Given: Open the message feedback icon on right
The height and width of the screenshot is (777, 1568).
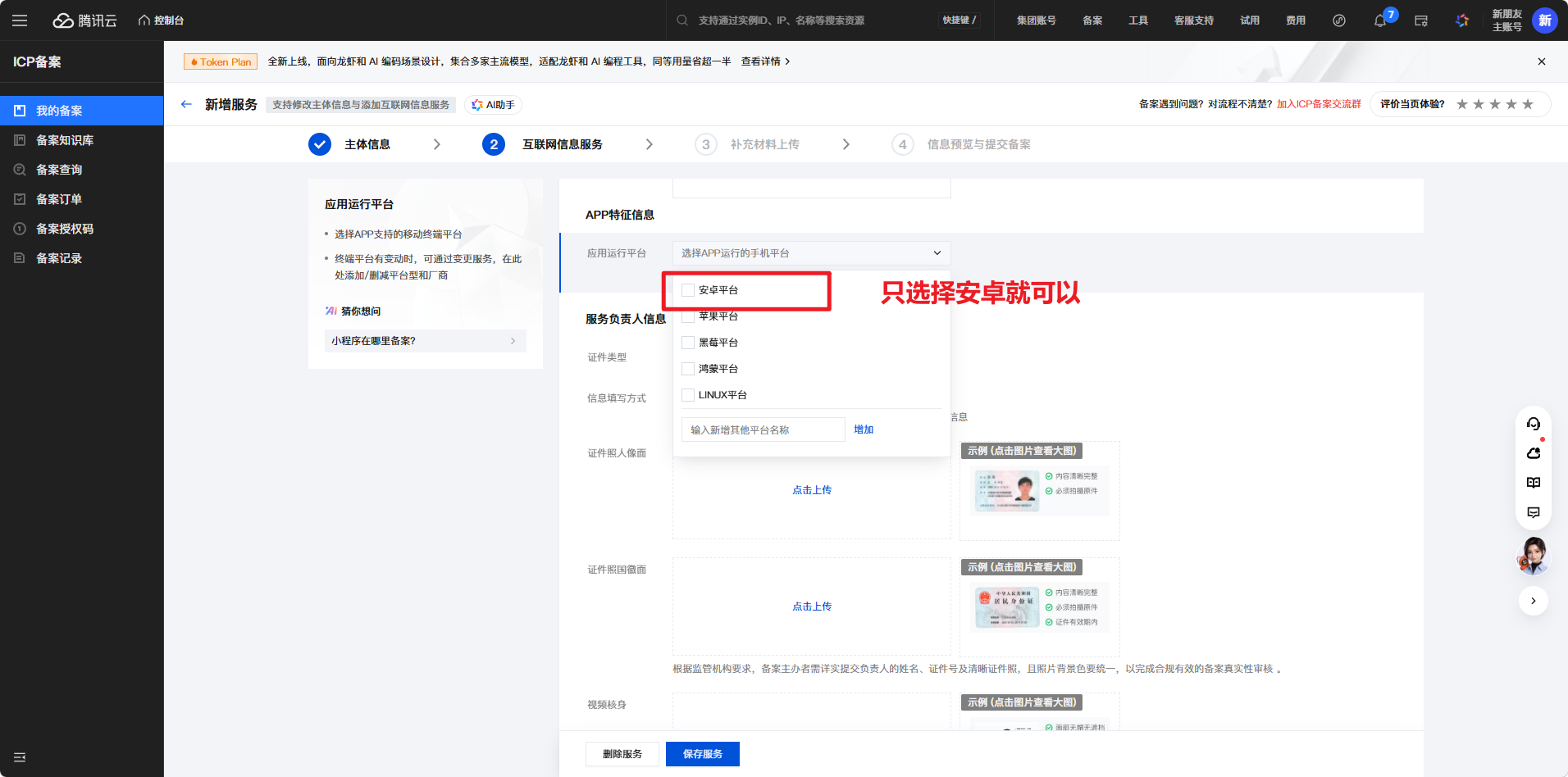Looking at the screenshot, I should coord(1534,512).
